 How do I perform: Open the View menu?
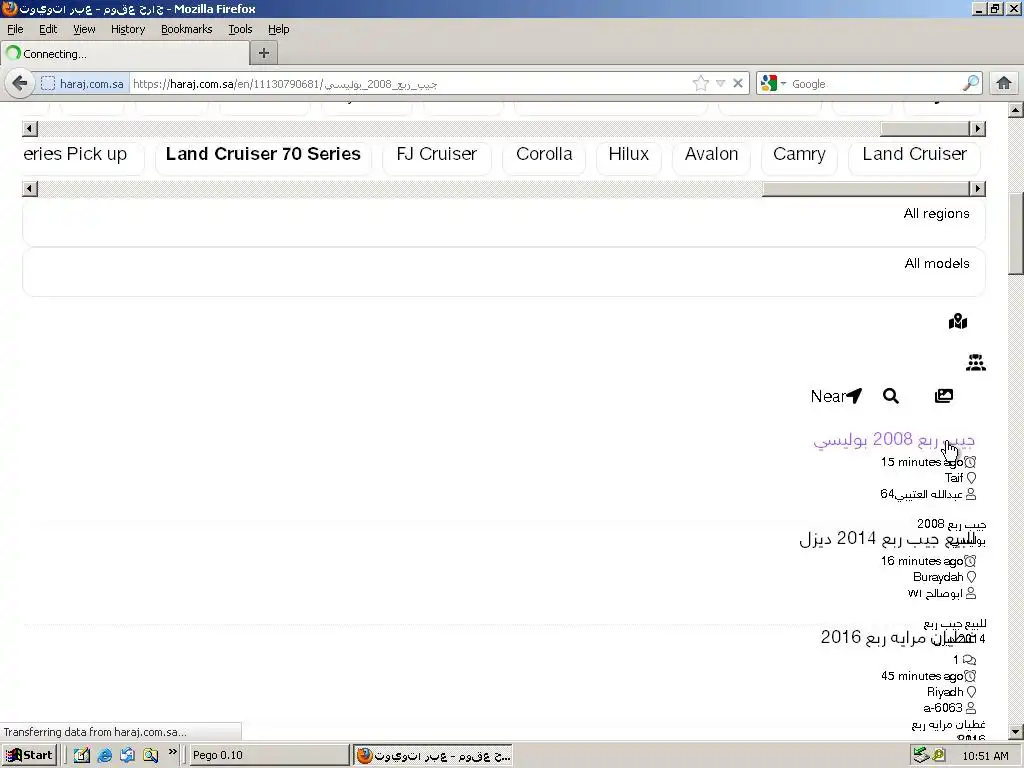pos(84,29)
